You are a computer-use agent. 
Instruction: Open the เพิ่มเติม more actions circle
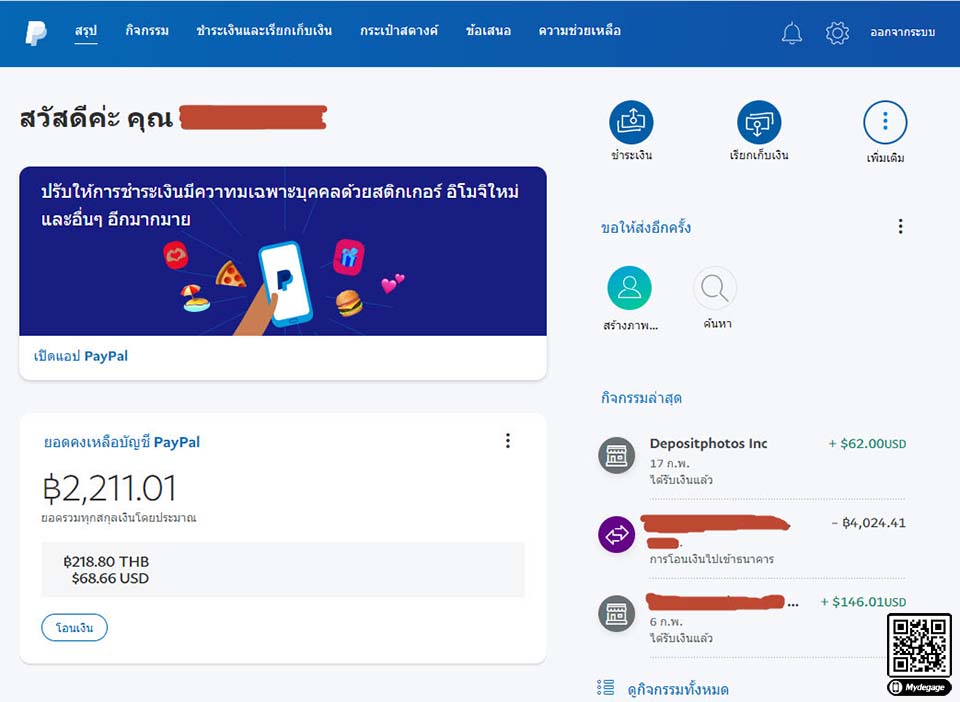pos(885,122)
